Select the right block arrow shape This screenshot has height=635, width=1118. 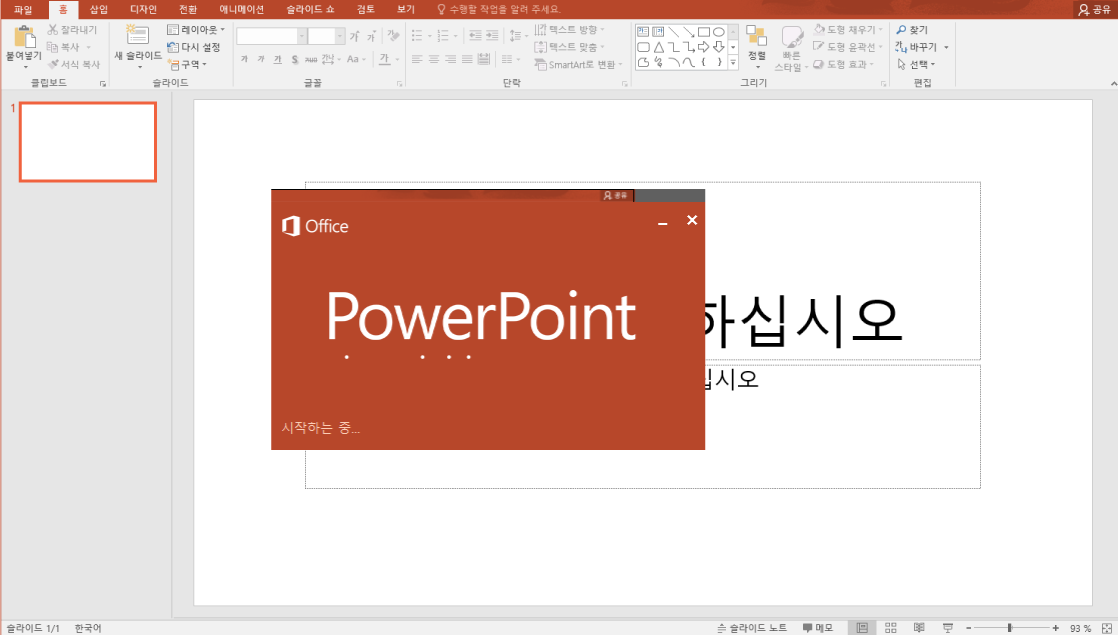pyautogui.click(x=704, y=47)
